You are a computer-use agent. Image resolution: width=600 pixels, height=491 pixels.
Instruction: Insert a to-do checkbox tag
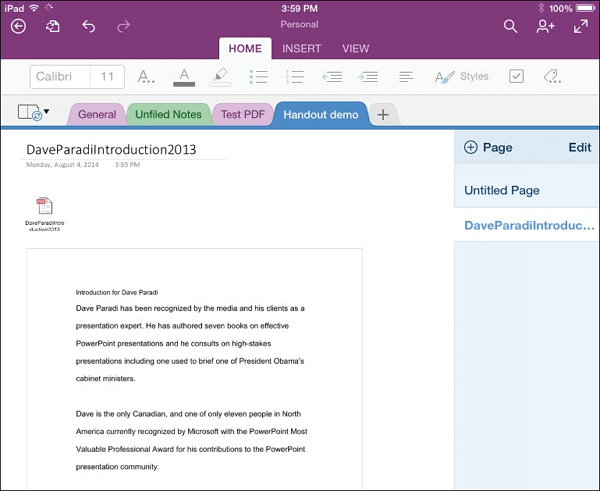tap(516, 76)
